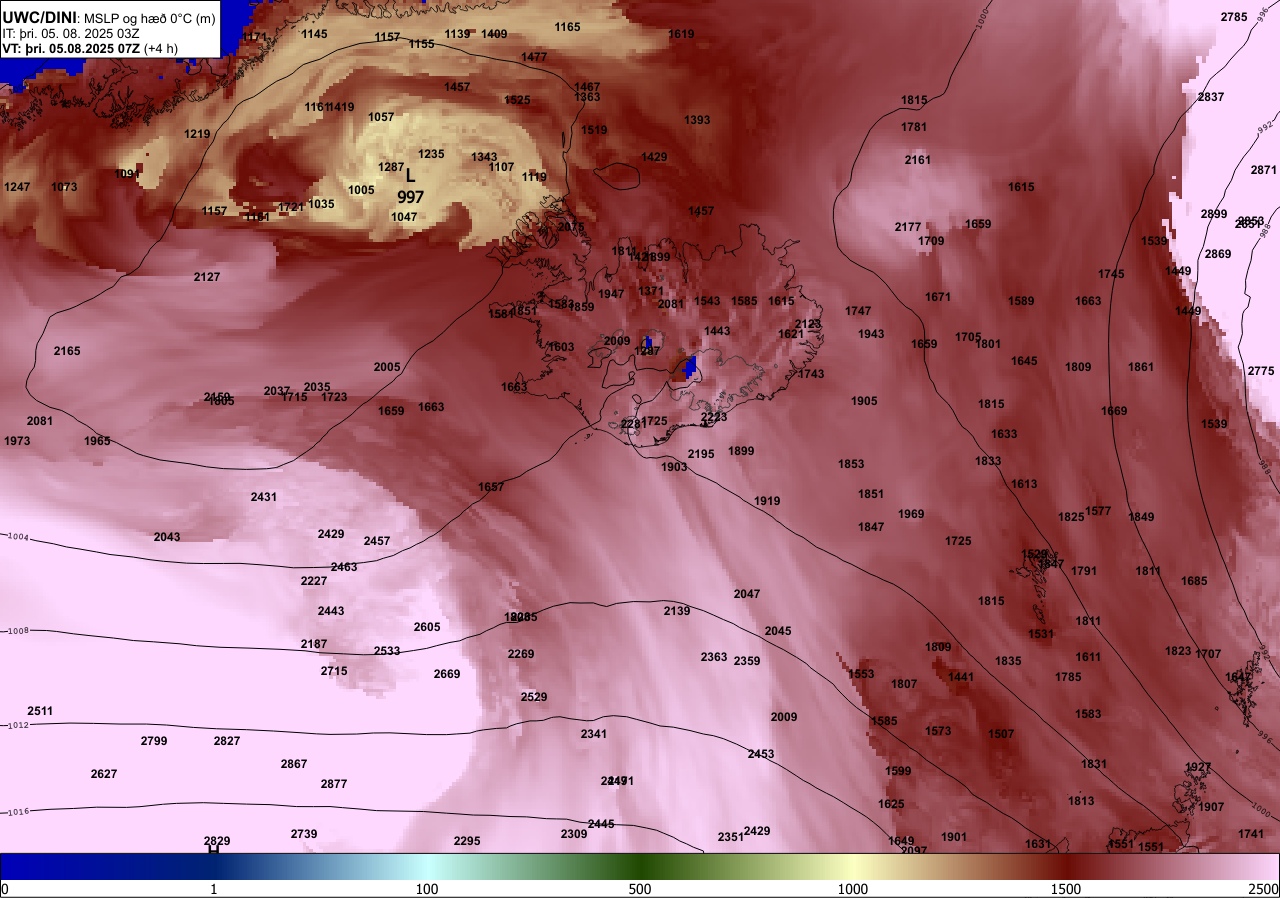The image size is (1280, 898).
Task: Click the height value 2529
Action: (x=534, y=697)
